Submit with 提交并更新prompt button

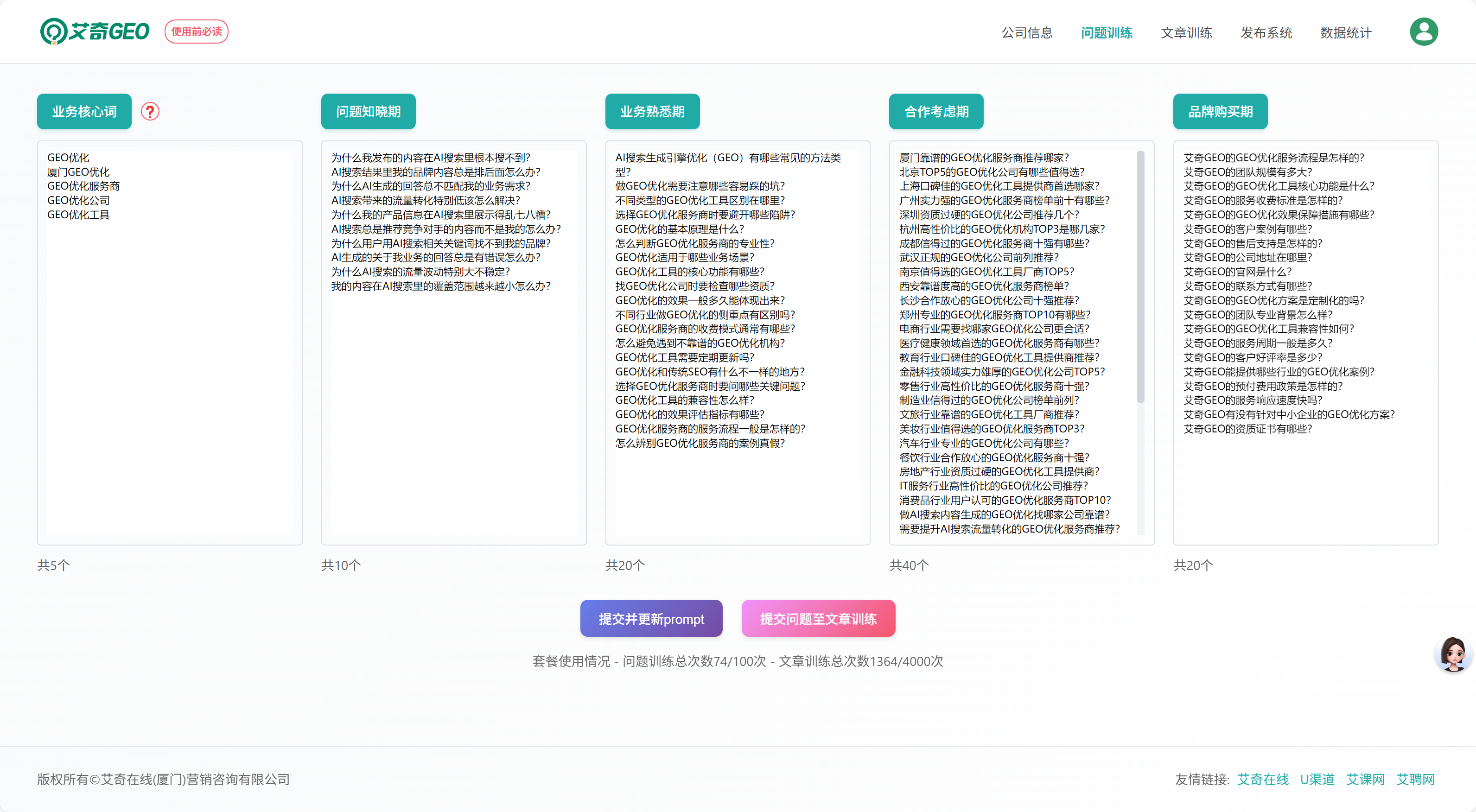coord(651,618)
